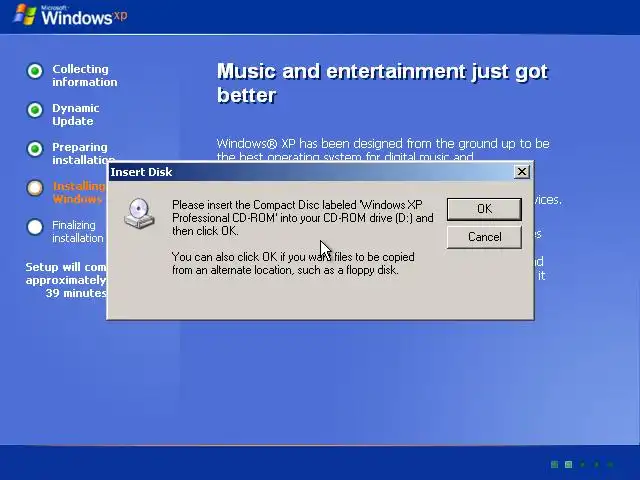The width and height of the screenshot is (640, 480).
Task: Cancel the Insert Disk dialog
Action: coord(484,237)
